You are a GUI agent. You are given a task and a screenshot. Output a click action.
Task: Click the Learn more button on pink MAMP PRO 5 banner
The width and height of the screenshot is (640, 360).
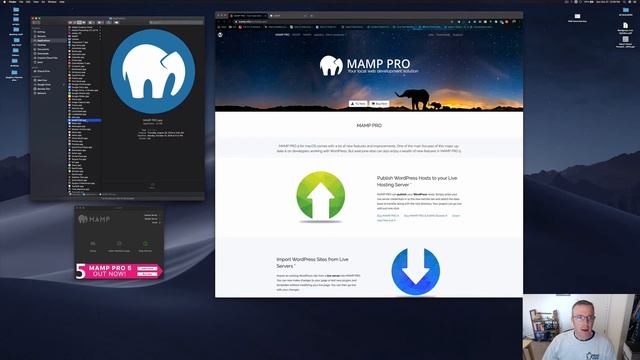[147, 269]
